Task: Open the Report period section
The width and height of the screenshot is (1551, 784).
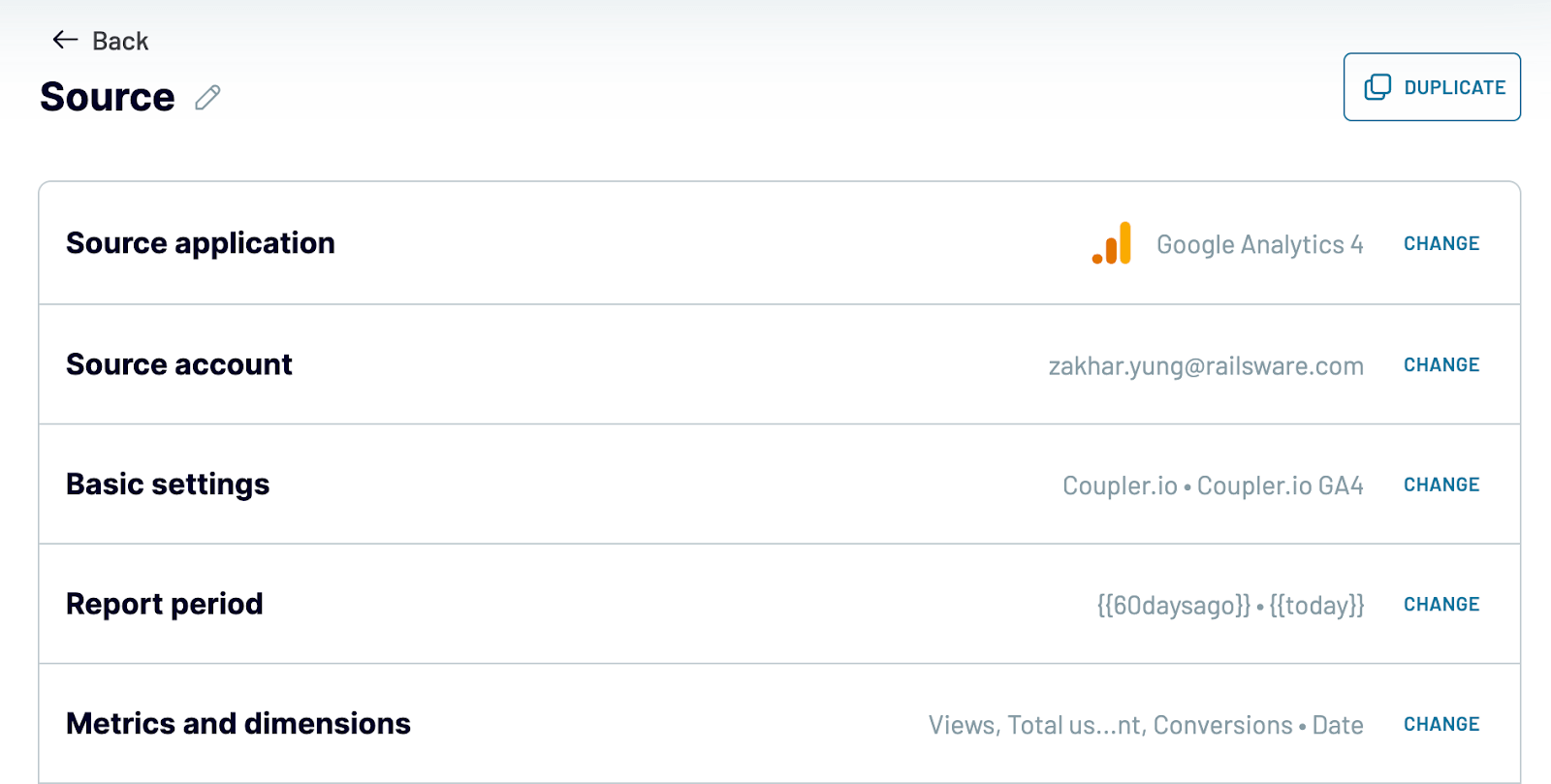Action: 779,604
